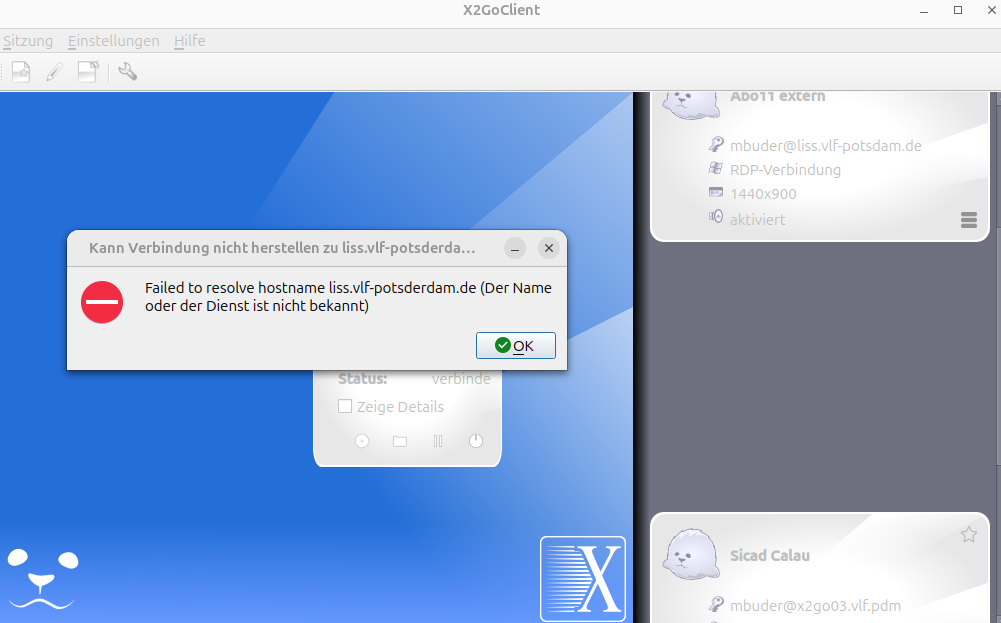Click OK in the error dialog
Image resolution: width=1001 pixels, height=623 pixels.
pos(515,345)
